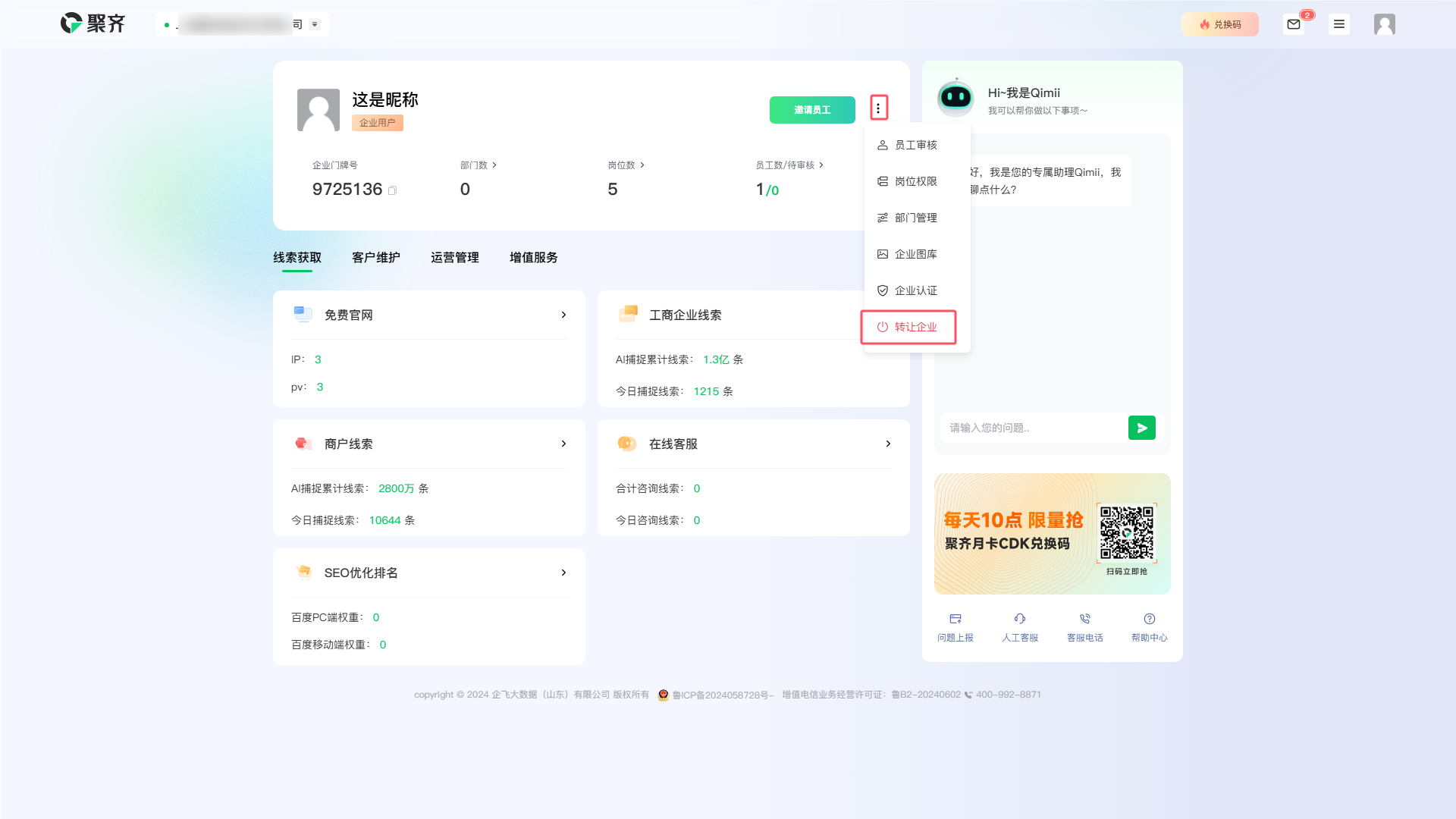Click the 在线客服 chat icon
This screenshot has height=819, width=1456.
[627, 444]
